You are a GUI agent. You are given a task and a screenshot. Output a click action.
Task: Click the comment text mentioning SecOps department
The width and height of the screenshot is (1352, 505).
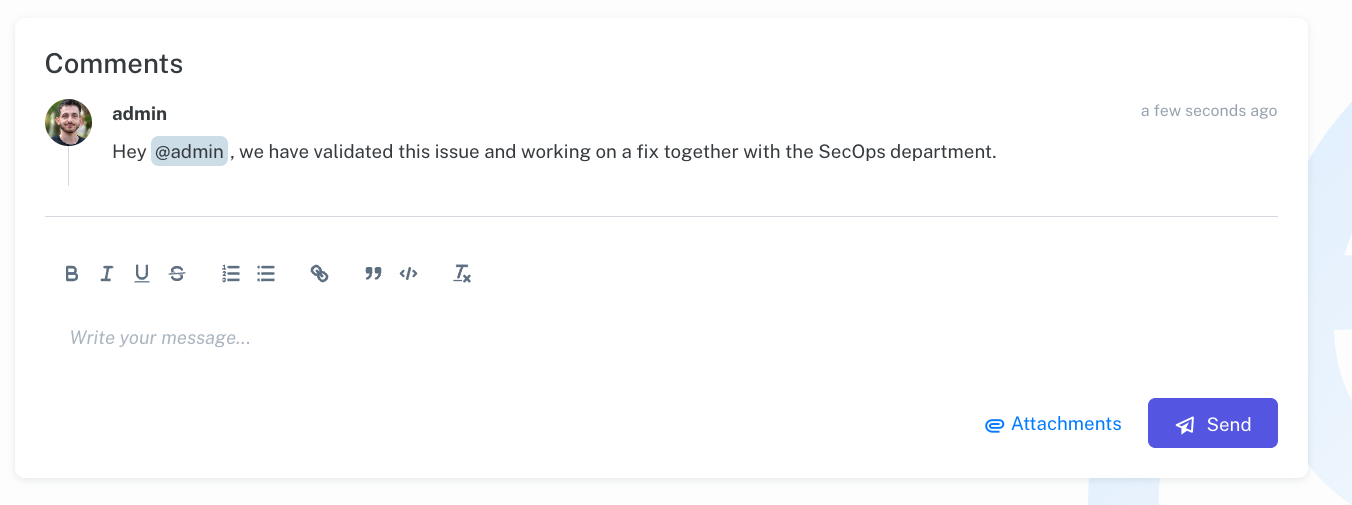point(617,152)
